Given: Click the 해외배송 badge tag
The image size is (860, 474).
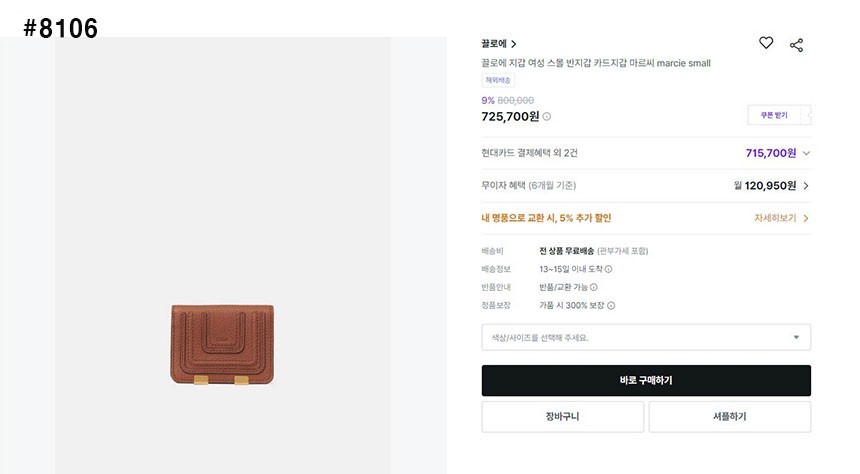Looking at the screenshot, I should [498, 80].
